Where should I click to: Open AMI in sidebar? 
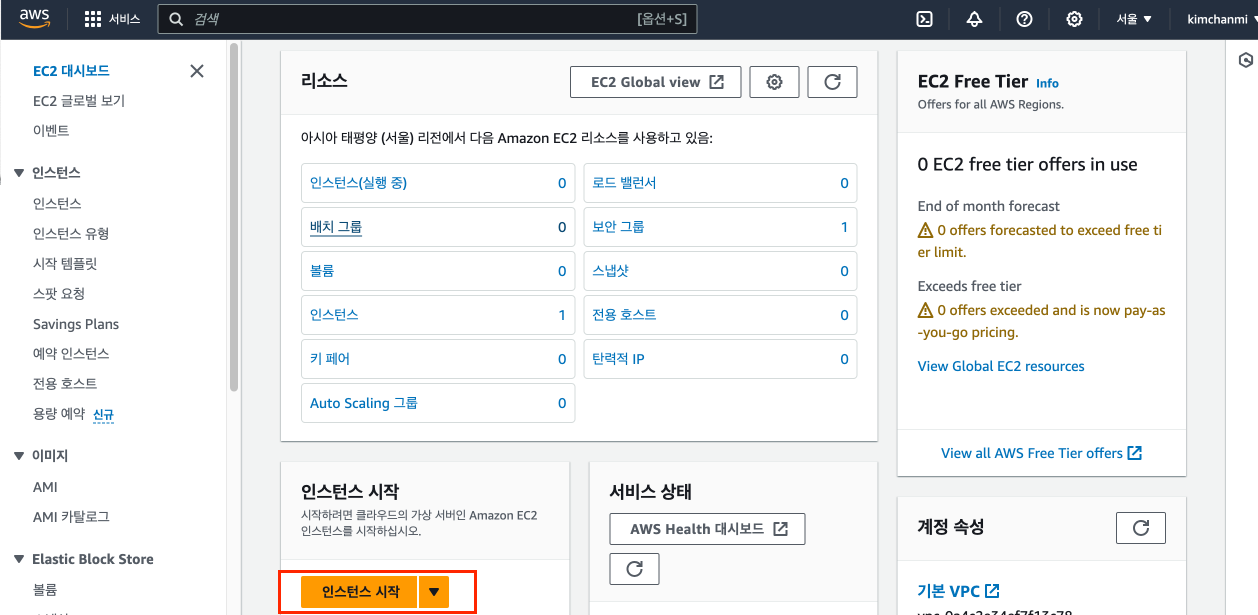point(45,487)
